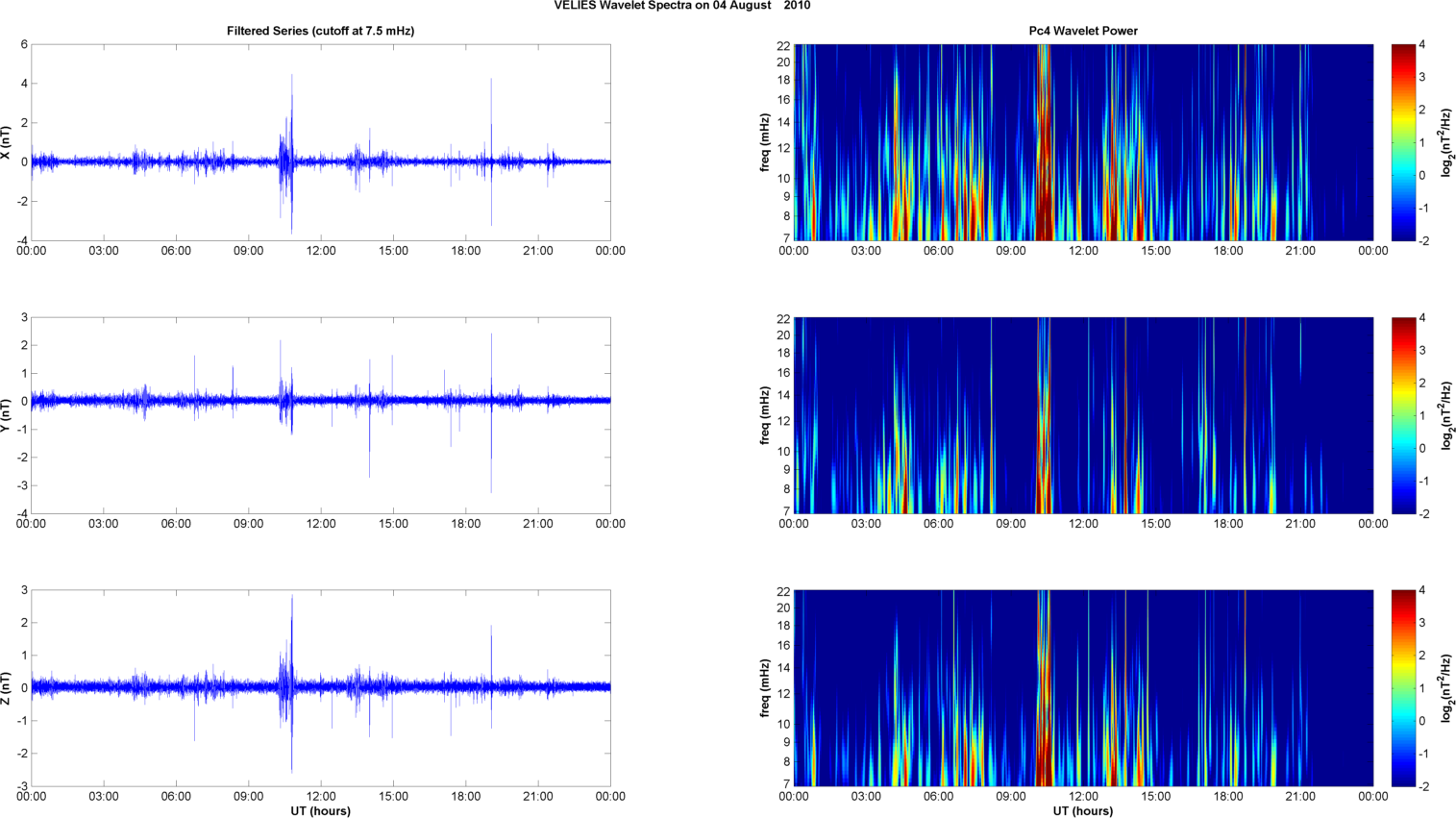The width and height of the screenshot is (1456, 818).
Task: Click the Z (nT) filtered series plot
Action: 320,688
